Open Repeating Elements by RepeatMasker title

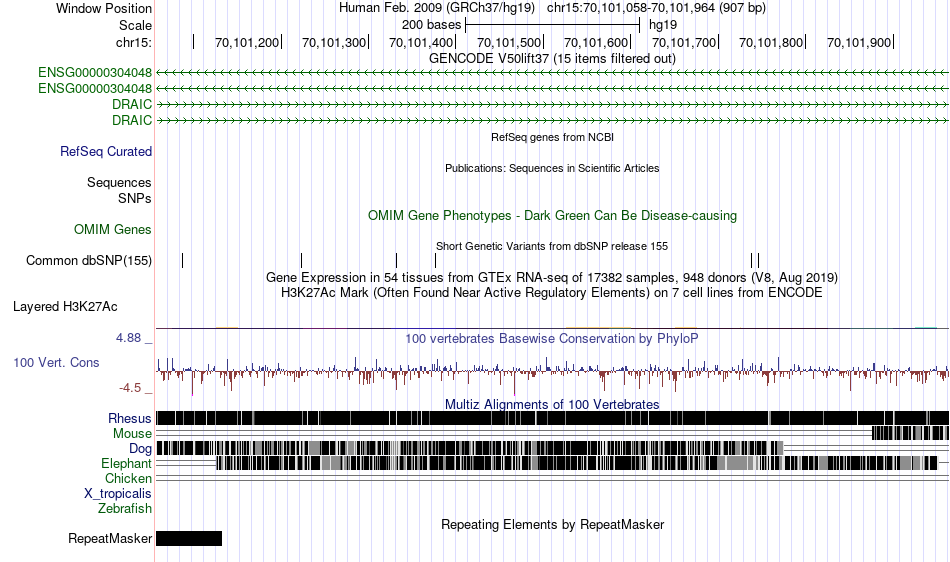(552, 524)
